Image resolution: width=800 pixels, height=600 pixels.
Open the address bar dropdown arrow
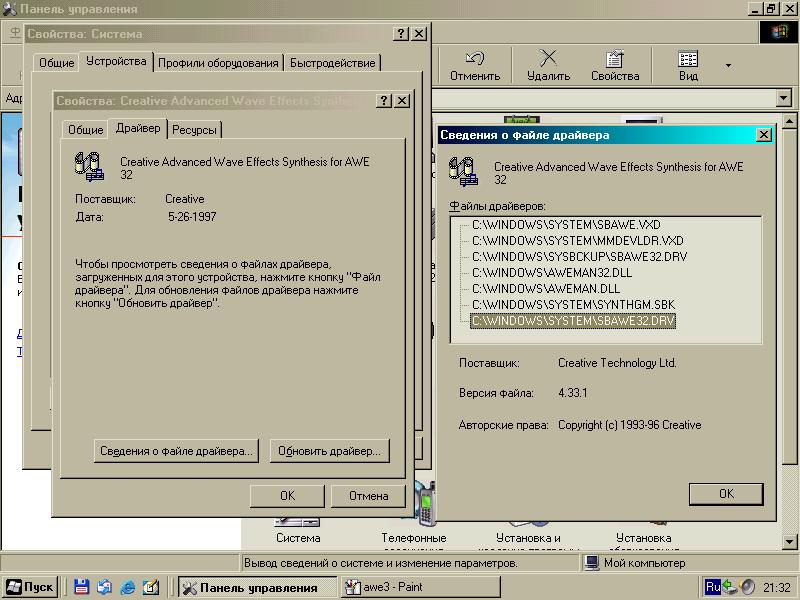coord(783,97)
